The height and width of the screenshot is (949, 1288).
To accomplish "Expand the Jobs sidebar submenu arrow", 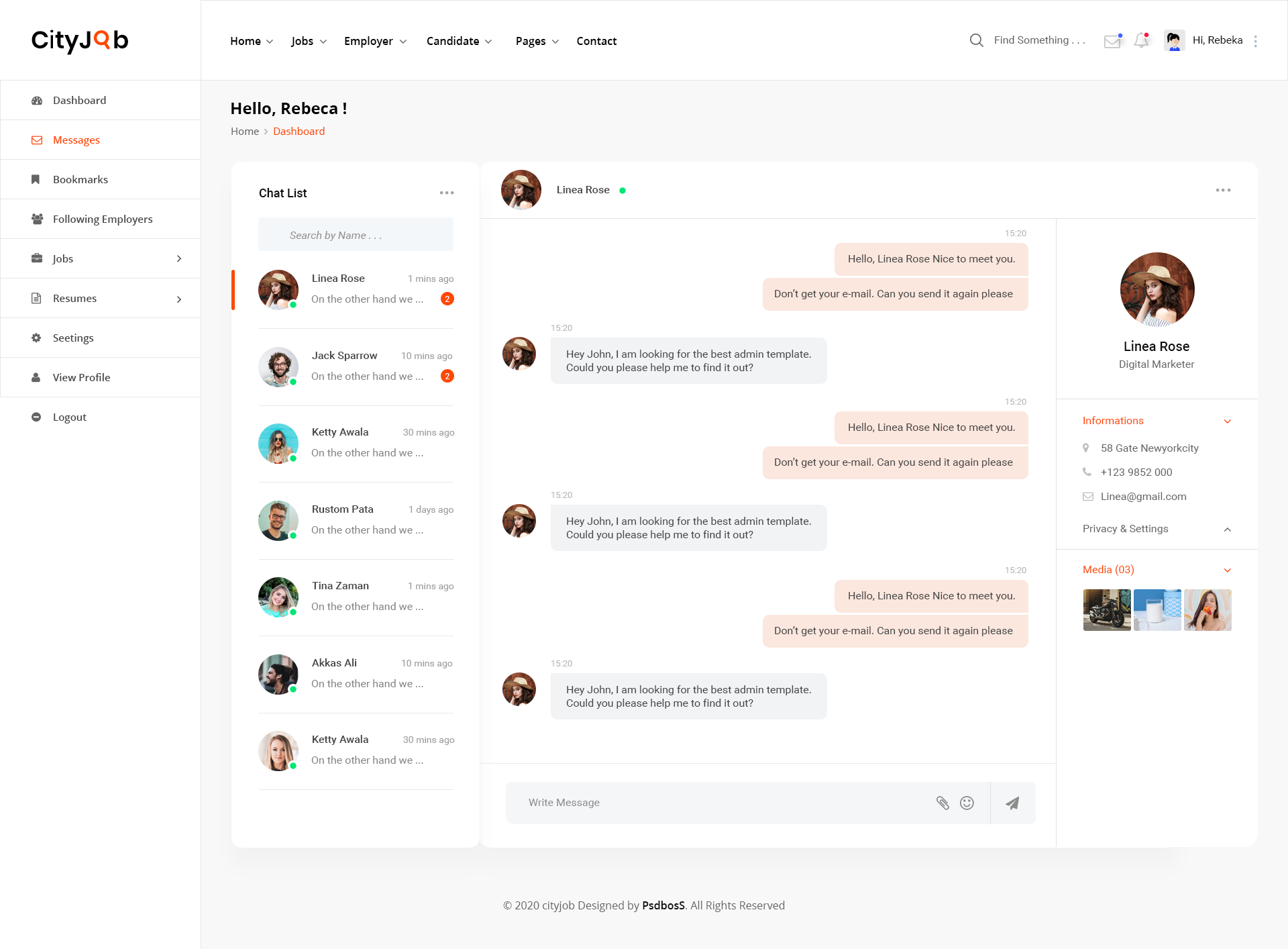I will [x=179, y=259].
